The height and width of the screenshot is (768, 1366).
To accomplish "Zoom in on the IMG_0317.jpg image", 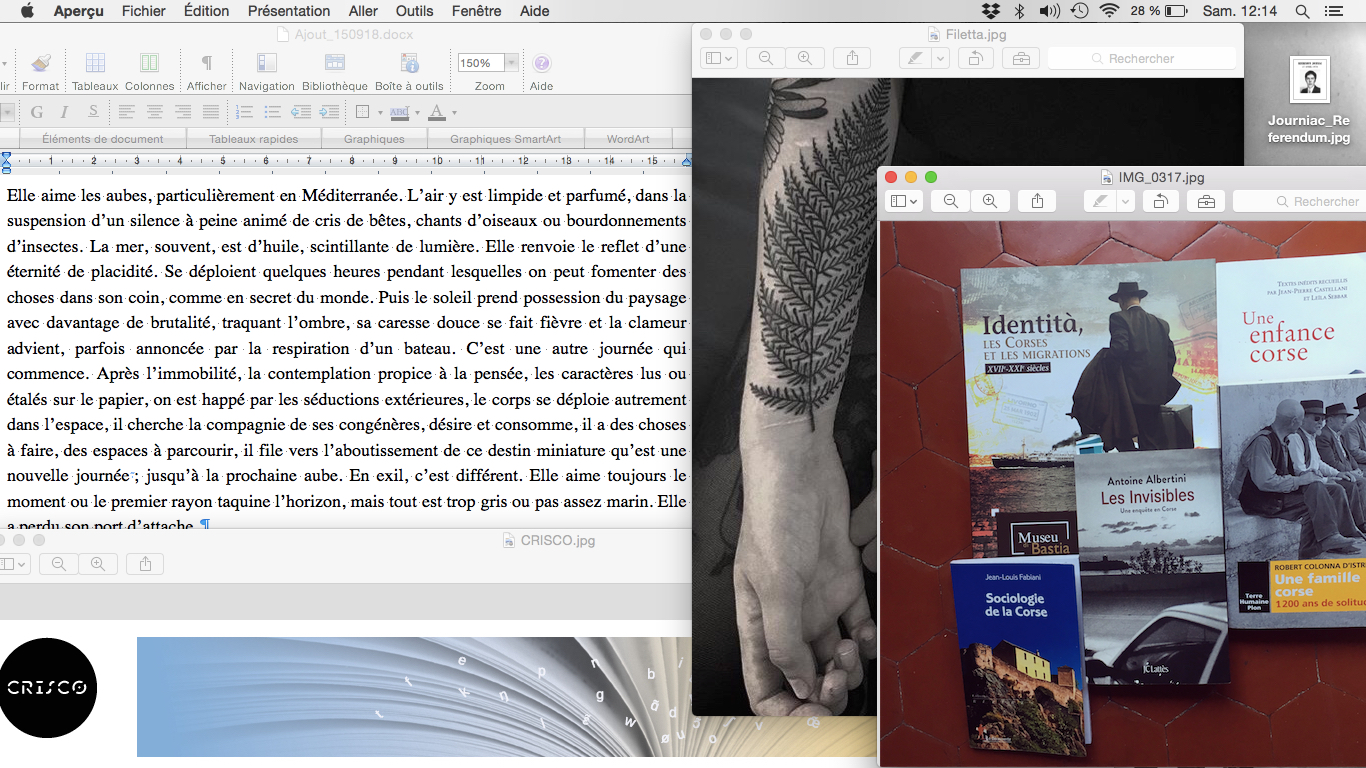I will [x=989, y=202].
